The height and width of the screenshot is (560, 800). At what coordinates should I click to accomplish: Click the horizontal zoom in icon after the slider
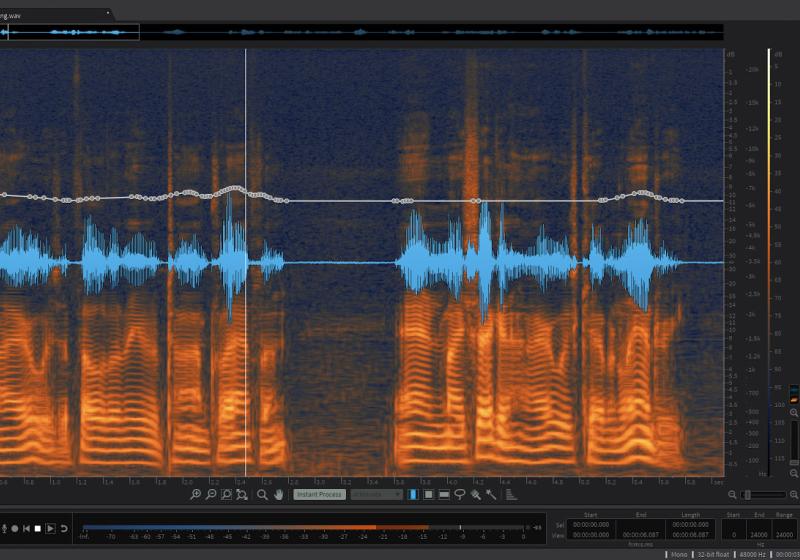point(793,495)
